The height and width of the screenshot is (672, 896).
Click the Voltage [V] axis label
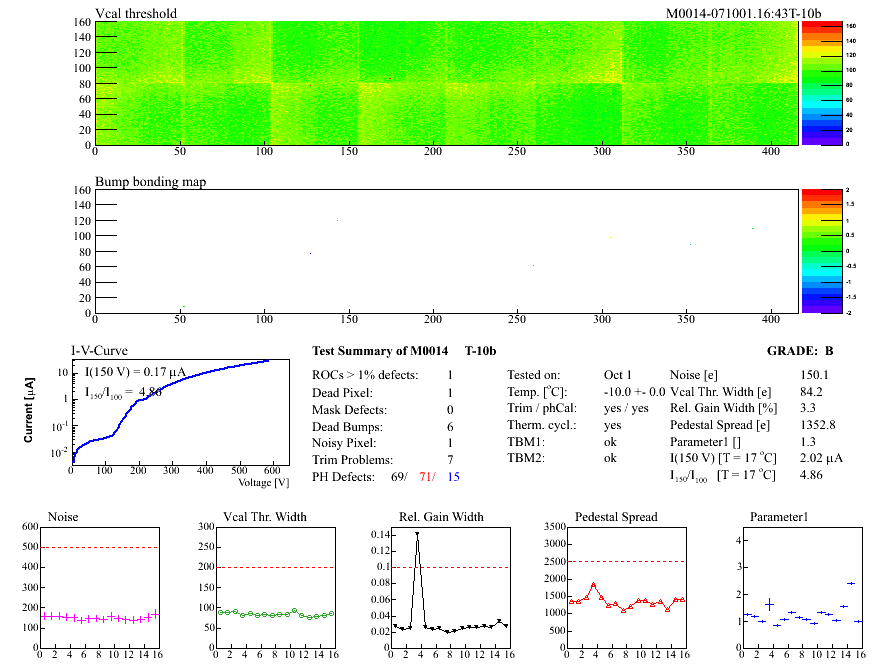tap(263, 482)
